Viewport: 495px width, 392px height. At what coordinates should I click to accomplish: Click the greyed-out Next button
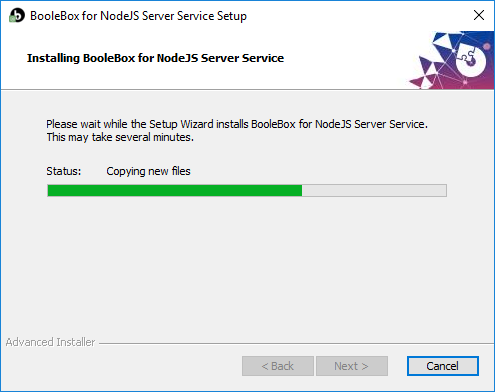[352, 366]
